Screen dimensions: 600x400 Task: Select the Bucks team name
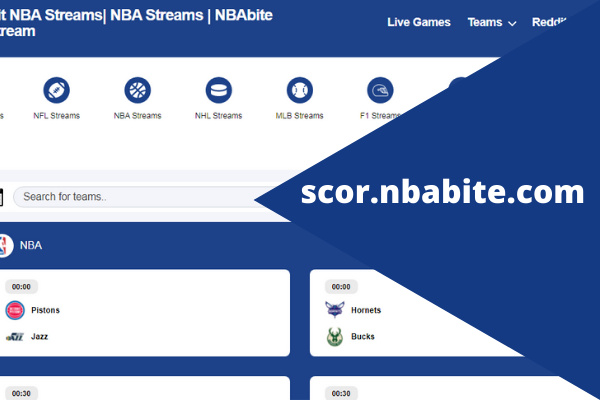point(363,336)
